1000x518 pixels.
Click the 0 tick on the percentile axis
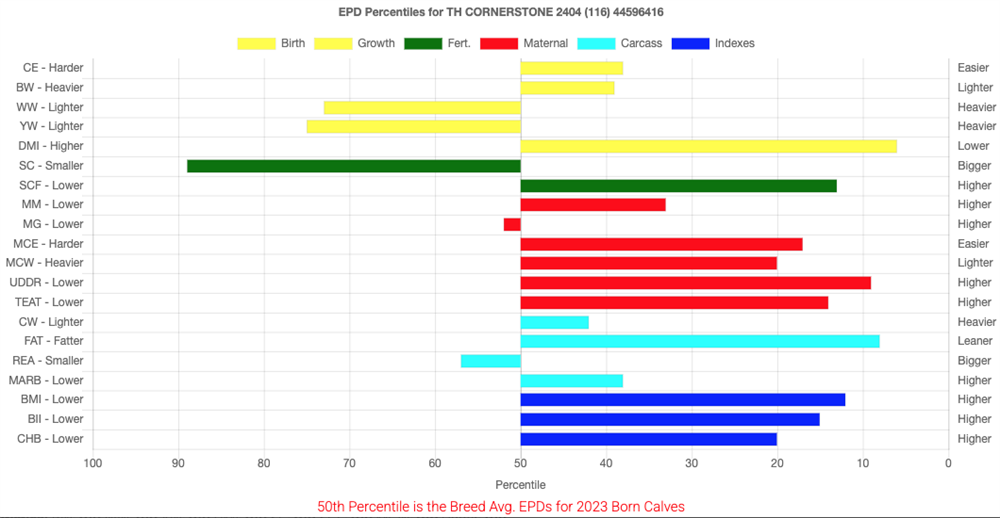coord(948,463)
